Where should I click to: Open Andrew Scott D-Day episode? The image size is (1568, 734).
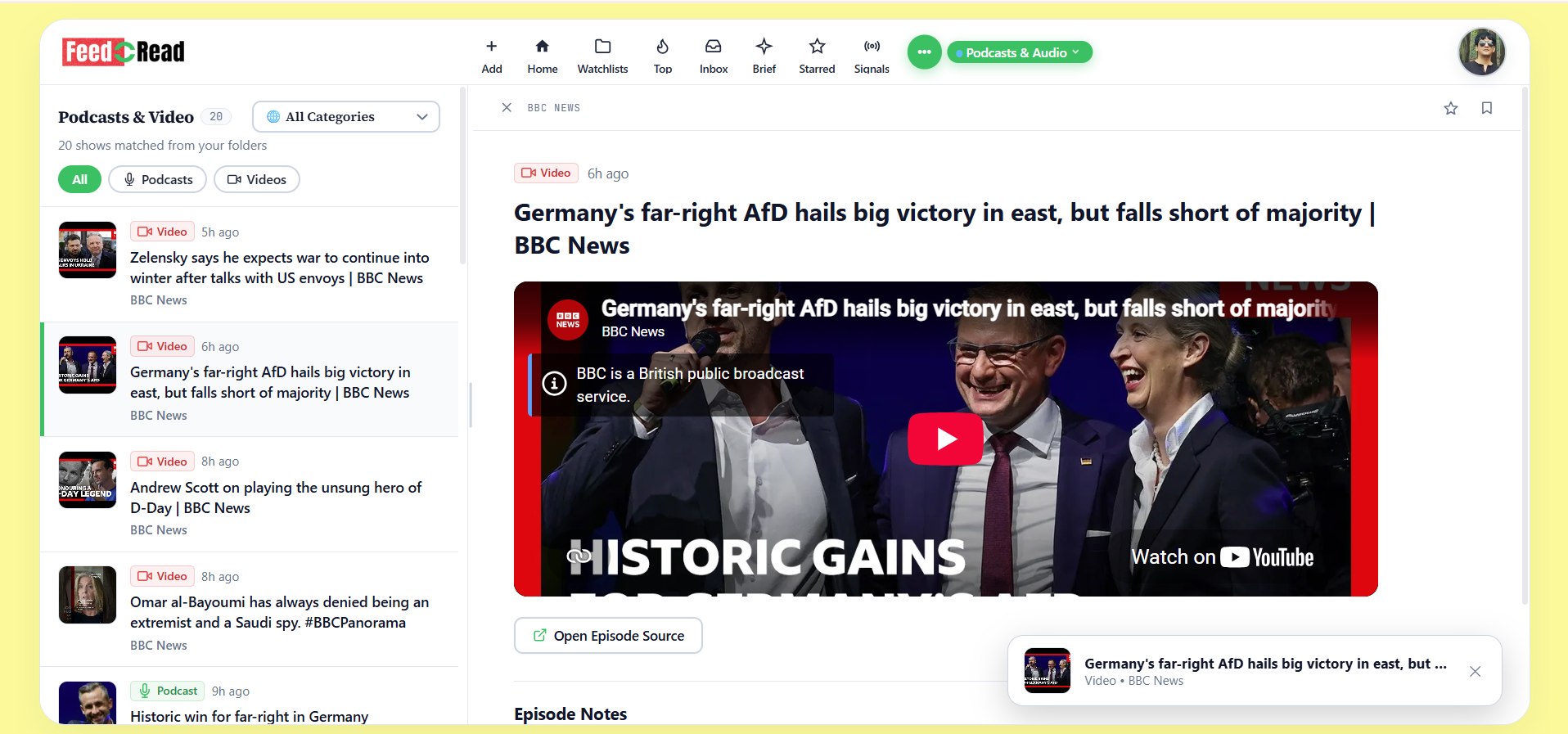pyautogui.click(x=250, y=494)
